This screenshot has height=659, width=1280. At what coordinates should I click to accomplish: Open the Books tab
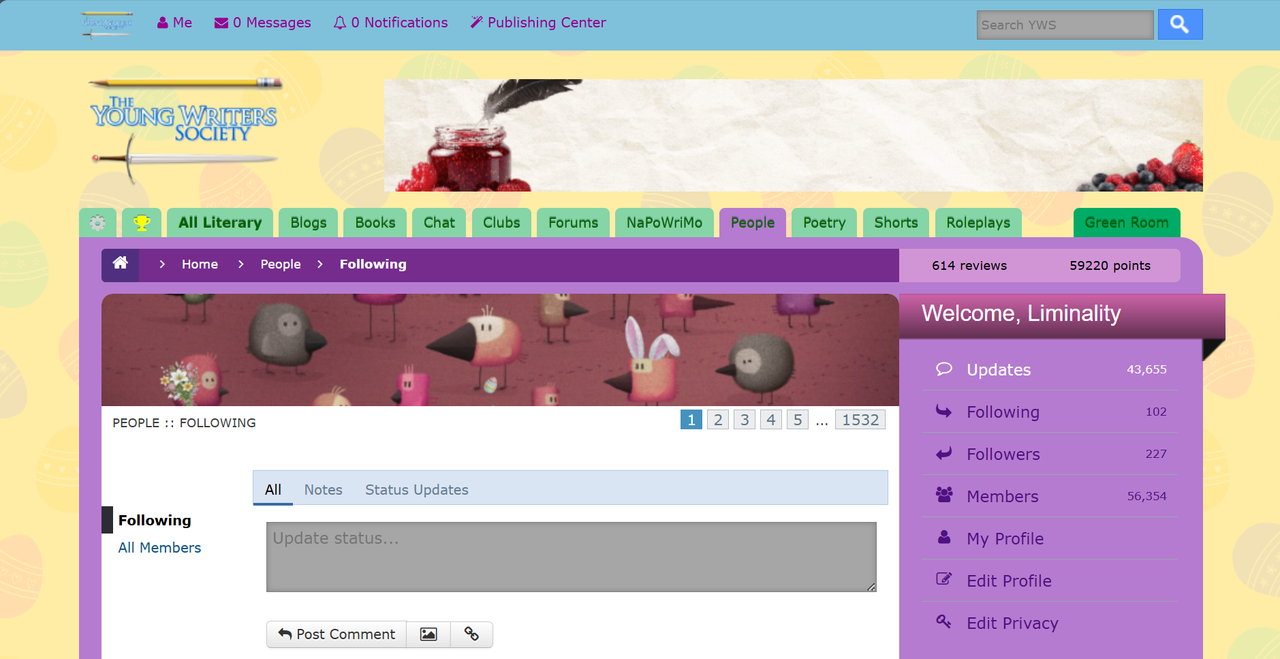click(x=375, y=223)
